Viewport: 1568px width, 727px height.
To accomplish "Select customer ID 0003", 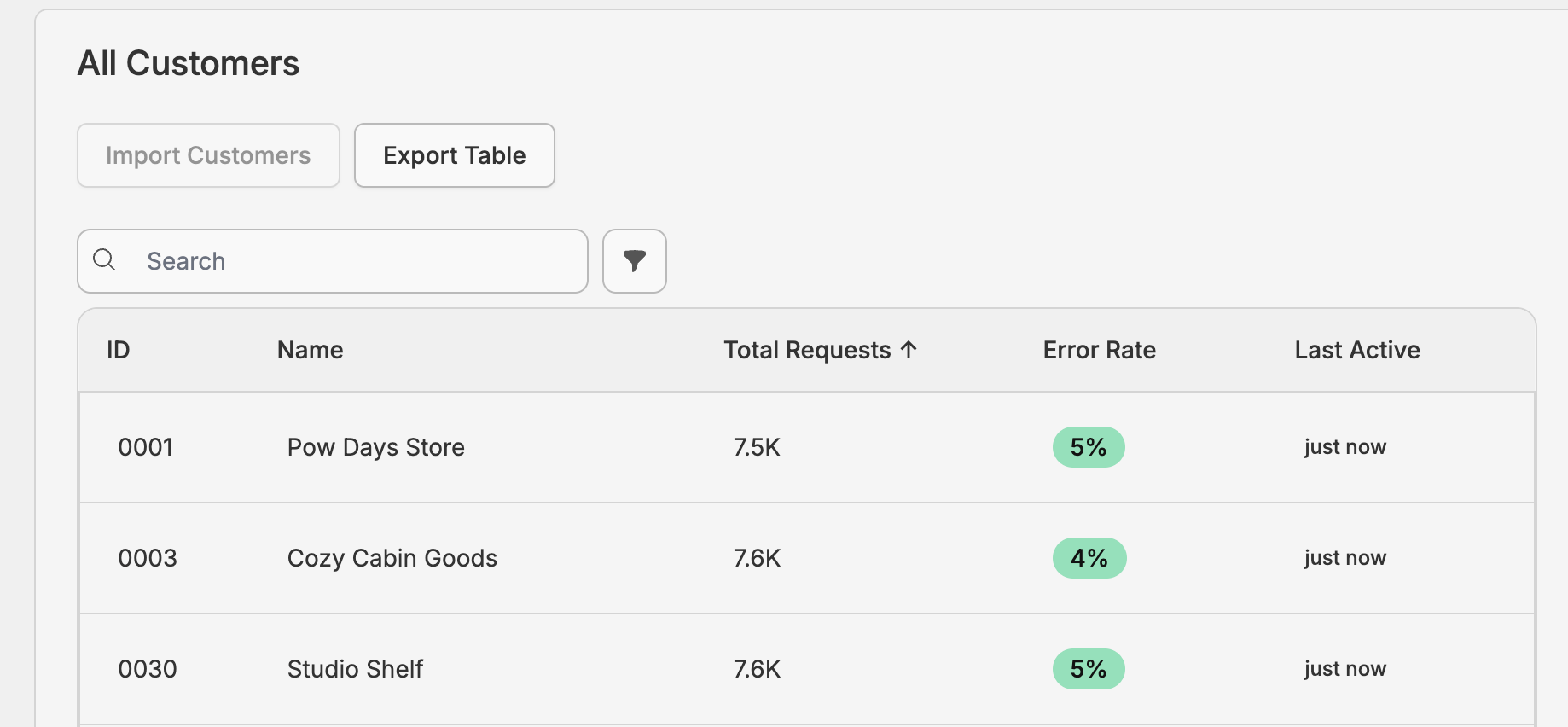I will 148,558.
